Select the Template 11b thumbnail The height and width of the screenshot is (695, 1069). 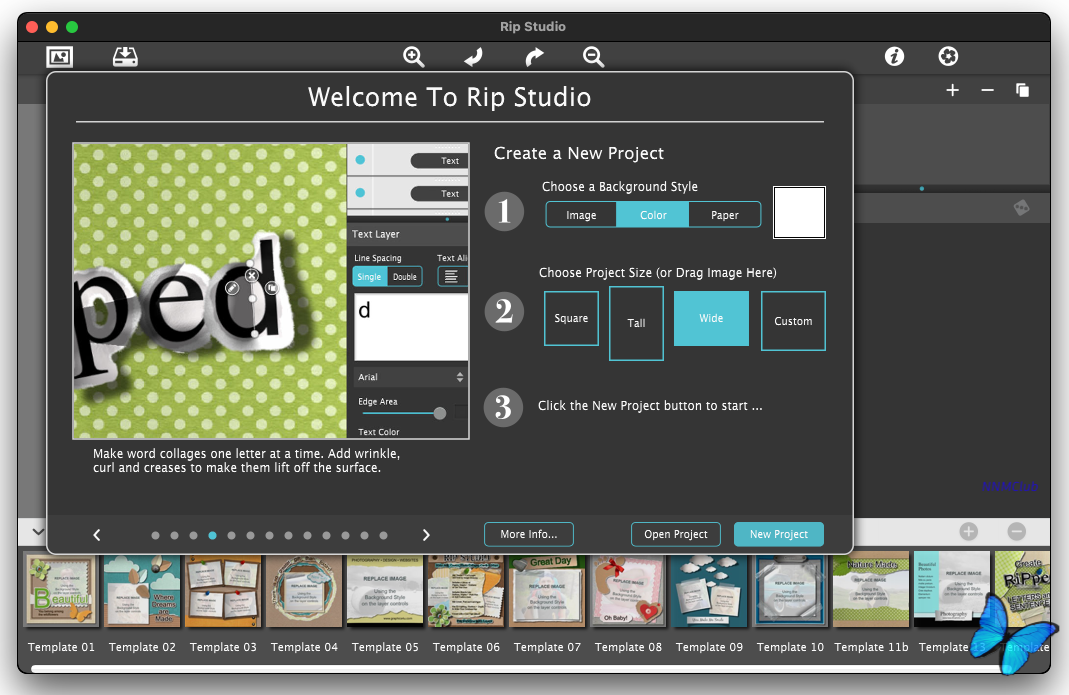click(871, 591)
